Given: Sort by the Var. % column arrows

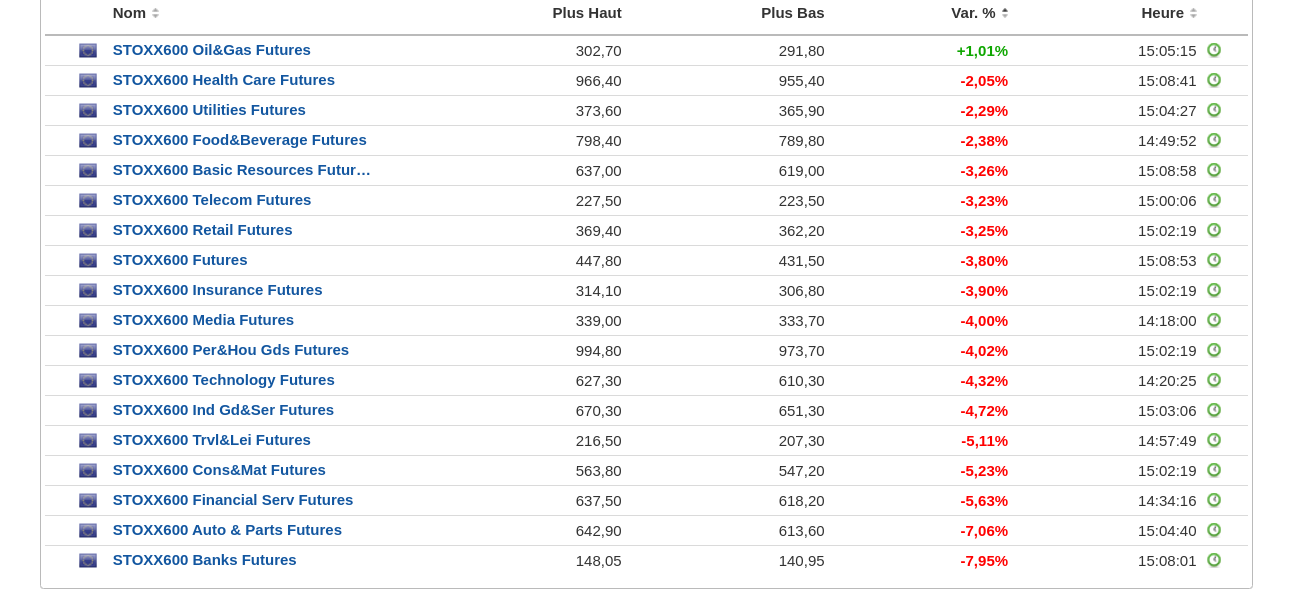Looking at the screenshot, I should pyautogui.click(x=1004, y=13).
